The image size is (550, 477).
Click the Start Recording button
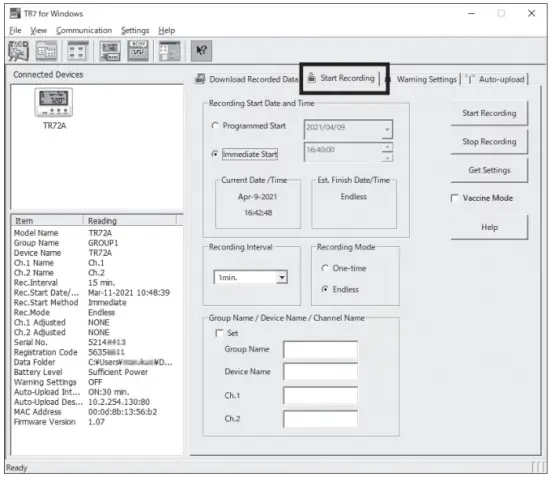pos(489,113)
